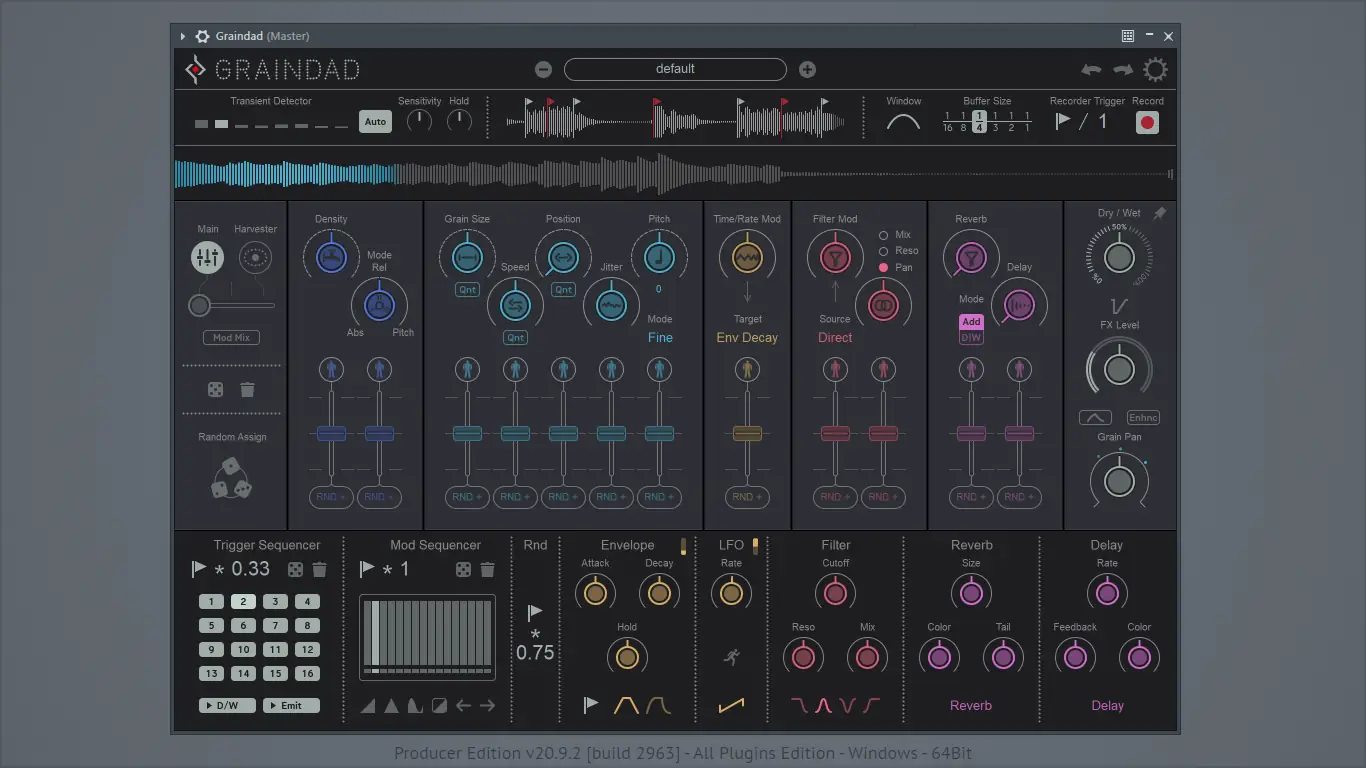1366x768 pixels.
Task: Click the dice icon in the Random Assign panel
Action: 231,479
